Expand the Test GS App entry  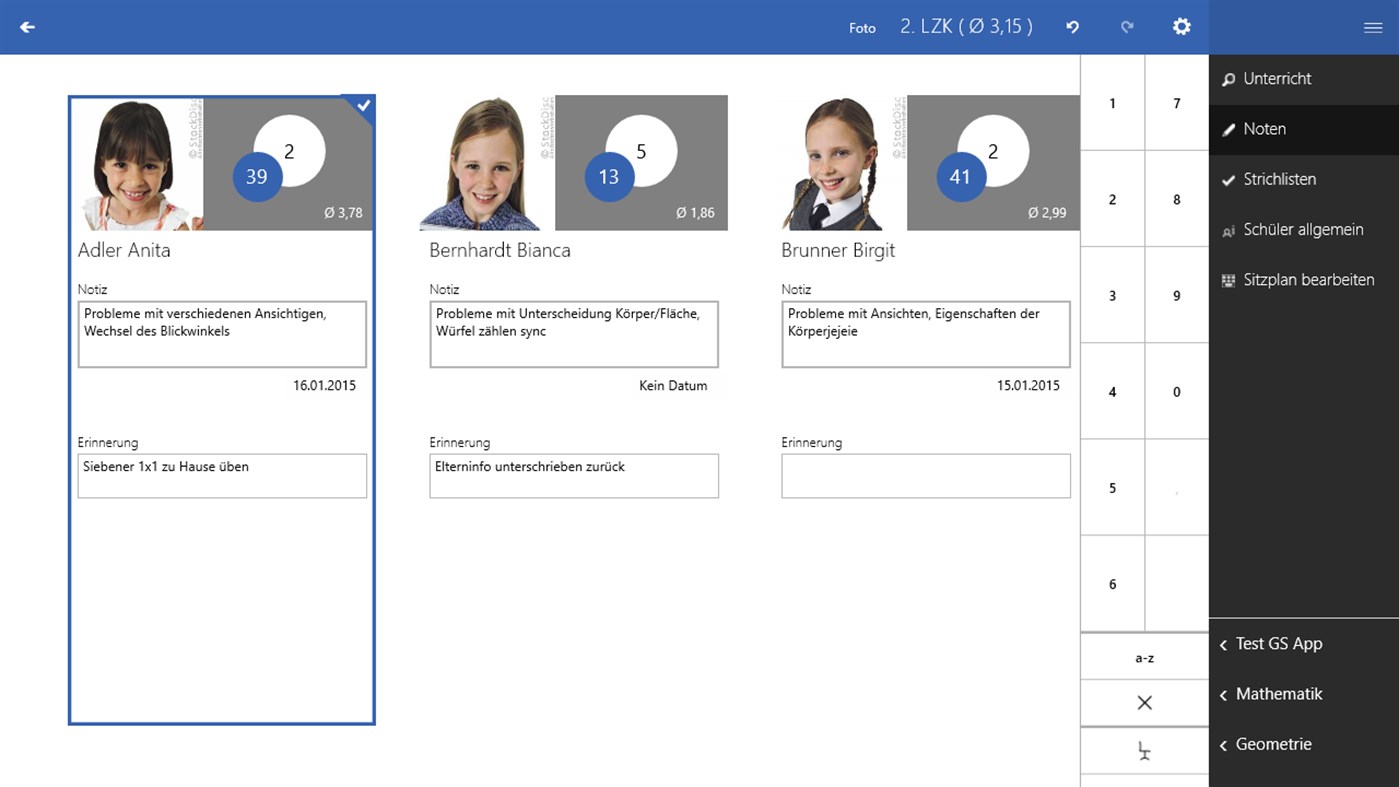[1278, 644]
